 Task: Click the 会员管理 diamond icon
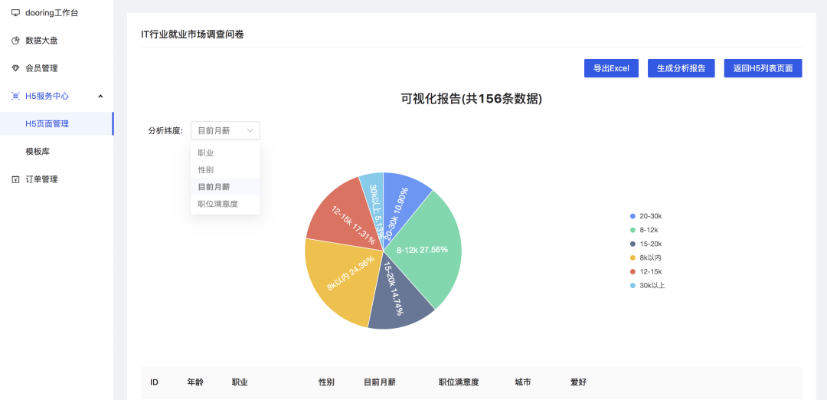click(x=15, y=68)
